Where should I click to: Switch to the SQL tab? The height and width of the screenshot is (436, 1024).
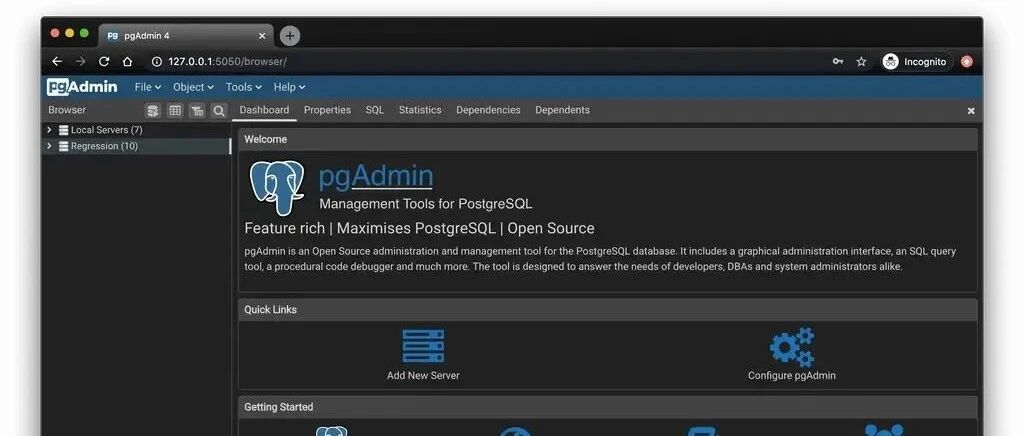[375, 110]
